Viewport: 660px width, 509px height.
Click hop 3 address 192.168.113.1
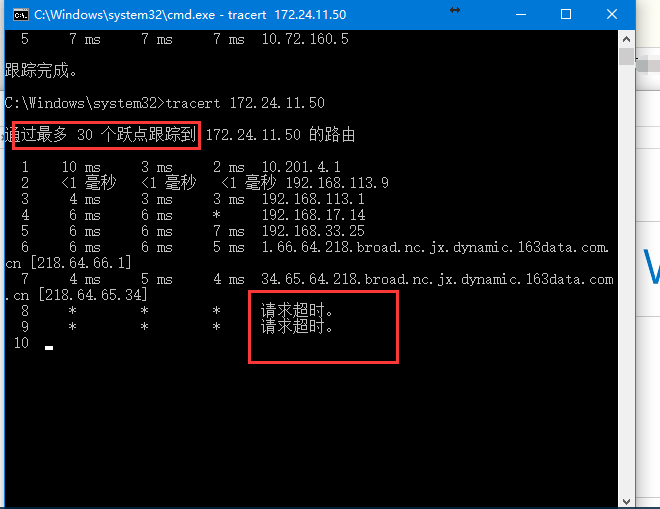(313, 199)
